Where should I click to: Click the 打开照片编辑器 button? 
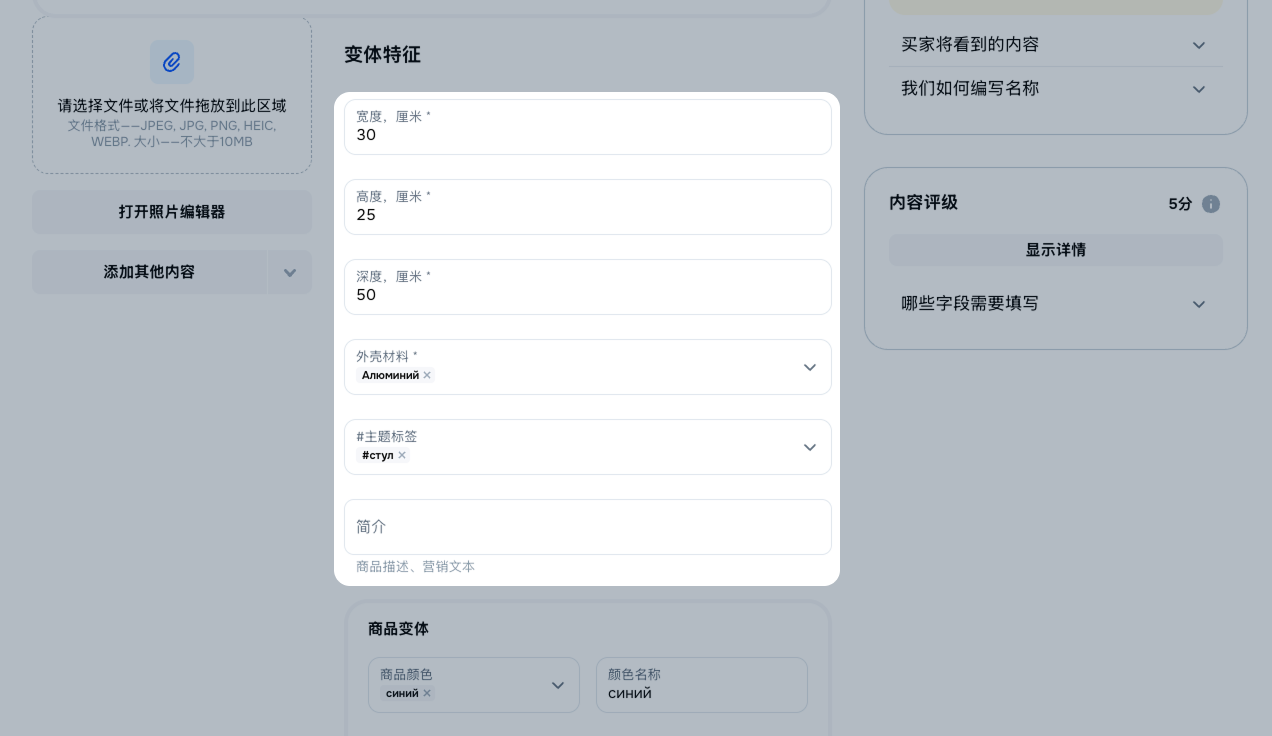pos(172,212)
